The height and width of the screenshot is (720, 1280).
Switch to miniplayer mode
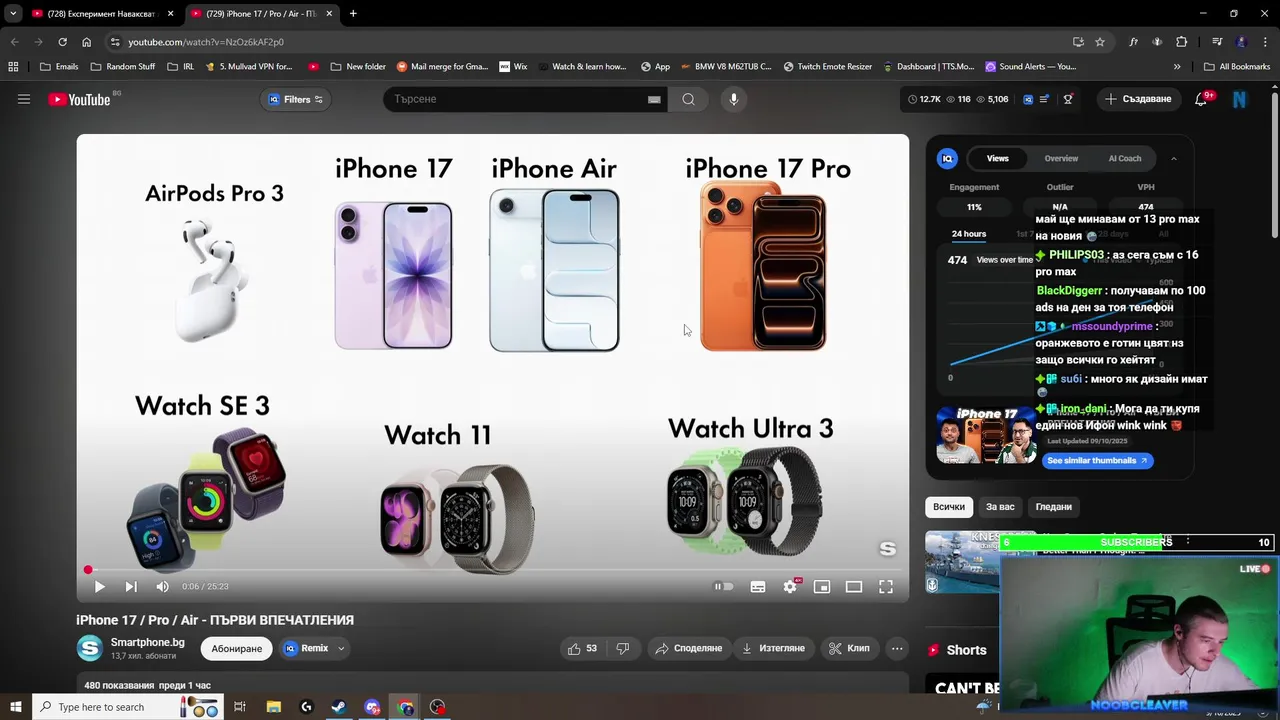[822, 587]
